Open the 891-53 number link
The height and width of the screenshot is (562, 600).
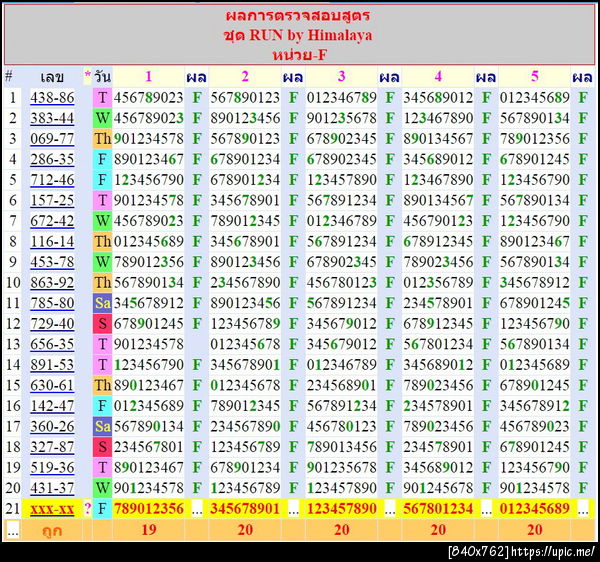(x=52, y=365)
